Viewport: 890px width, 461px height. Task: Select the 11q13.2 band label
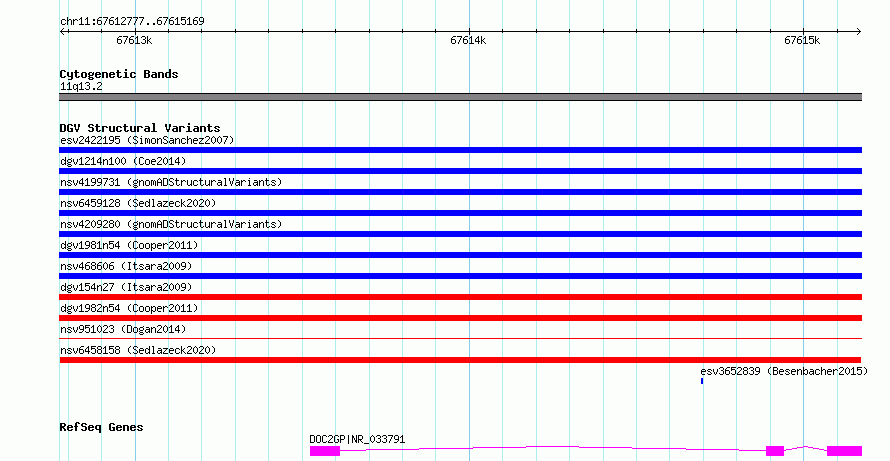pyautogui.click(x=81, y=86)
